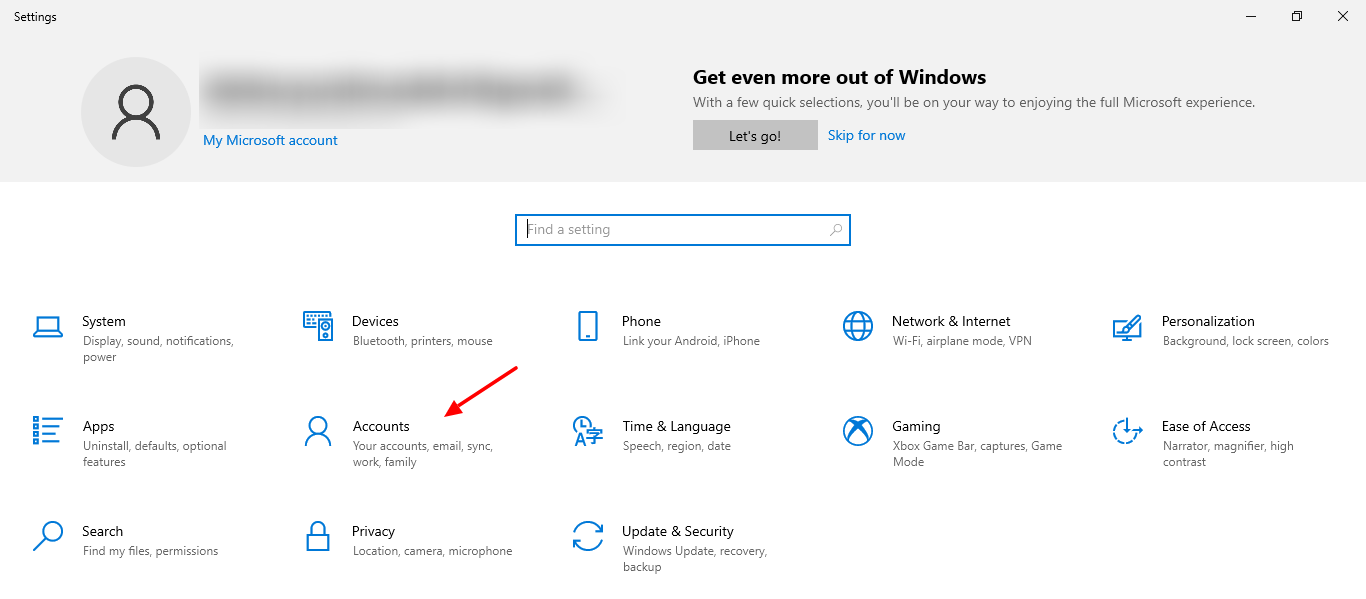This screenshot has height=599, width=1366.
Task: Click the Time & Language title
Action: click(676, 426)
